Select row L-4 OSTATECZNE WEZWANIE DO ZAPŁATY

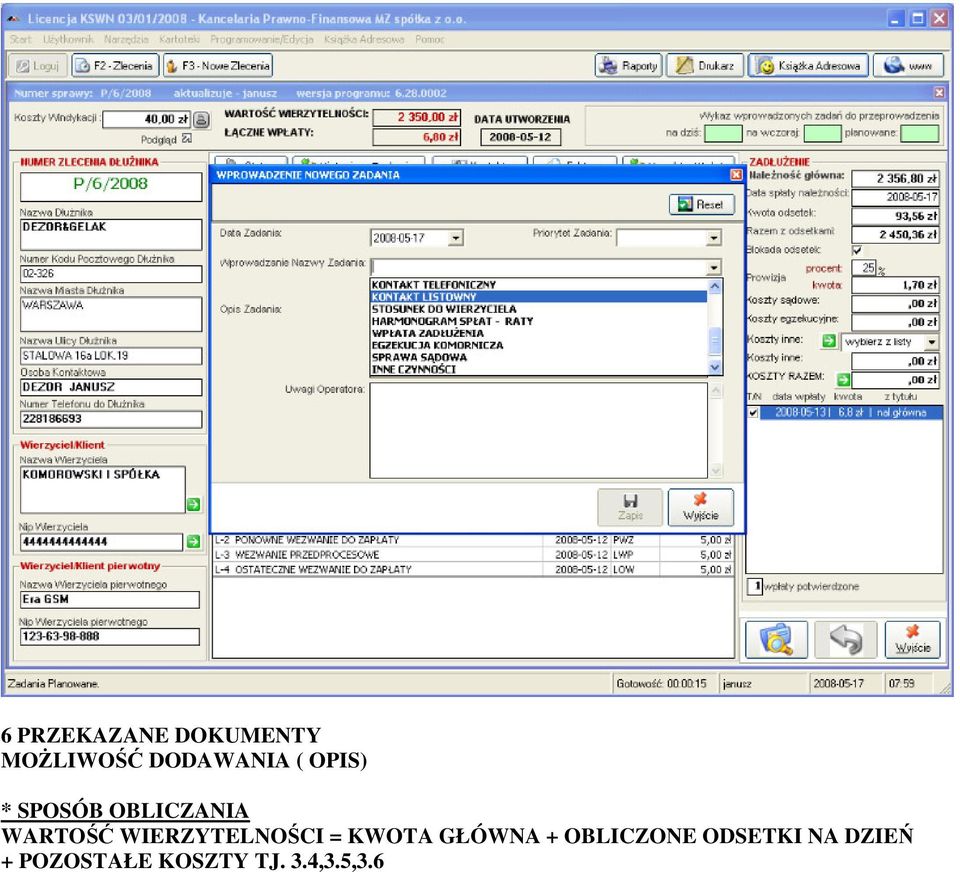click(x=473, y=569)
